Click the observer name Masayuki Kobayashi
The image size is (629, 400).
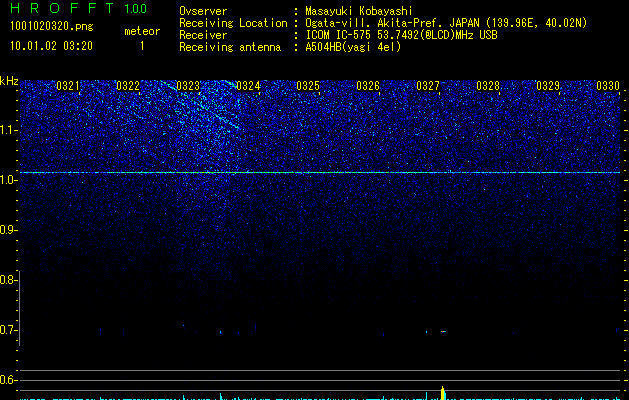pyautogui.click(x=358, y=11)
